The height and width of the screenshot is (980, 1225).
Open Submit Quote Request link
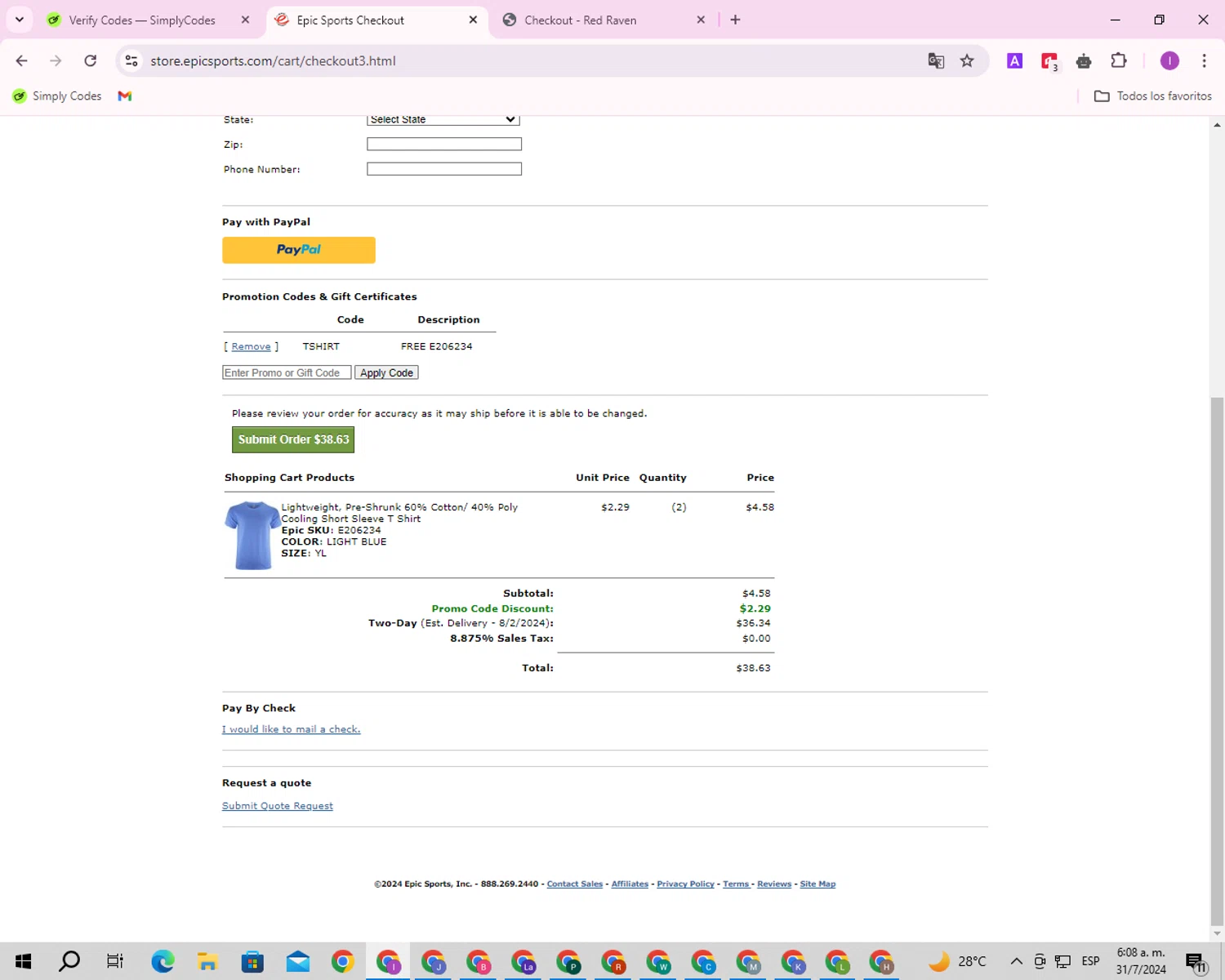coord(278,806)
